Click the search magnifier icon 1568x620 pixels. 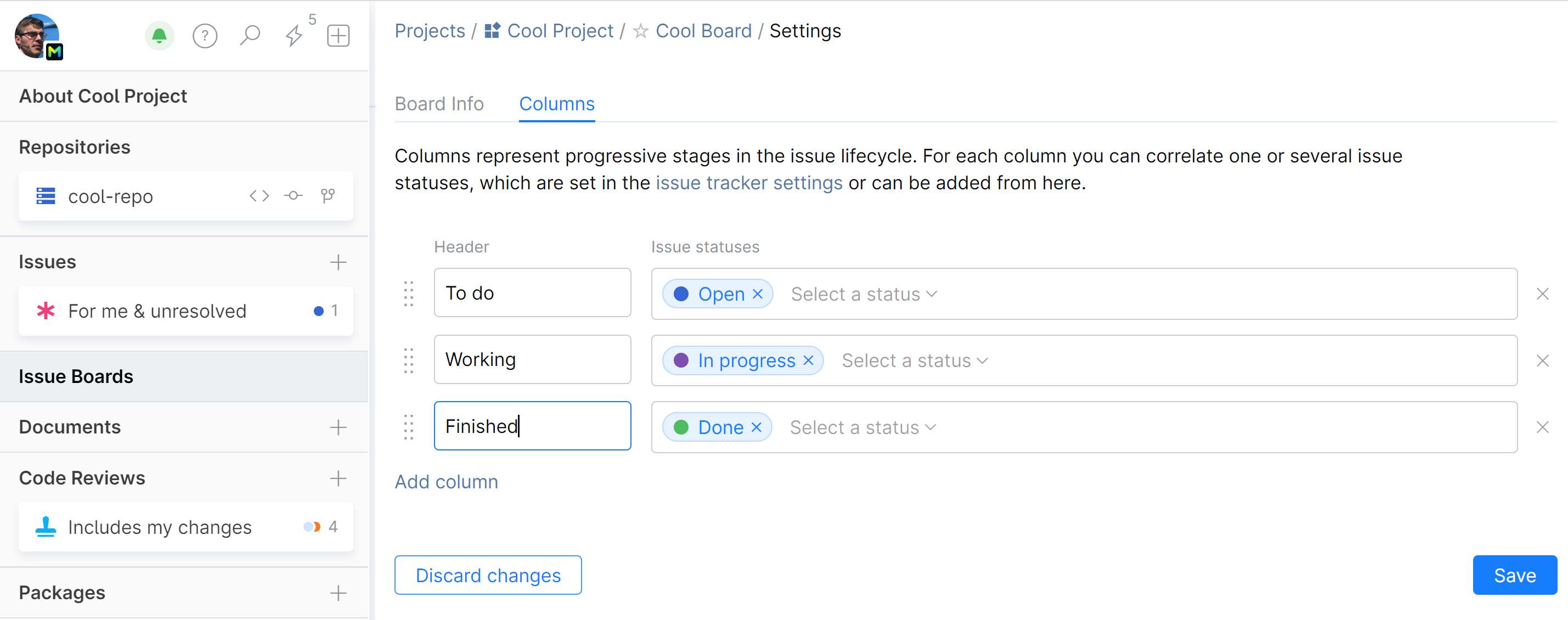[x=250, y=35]
